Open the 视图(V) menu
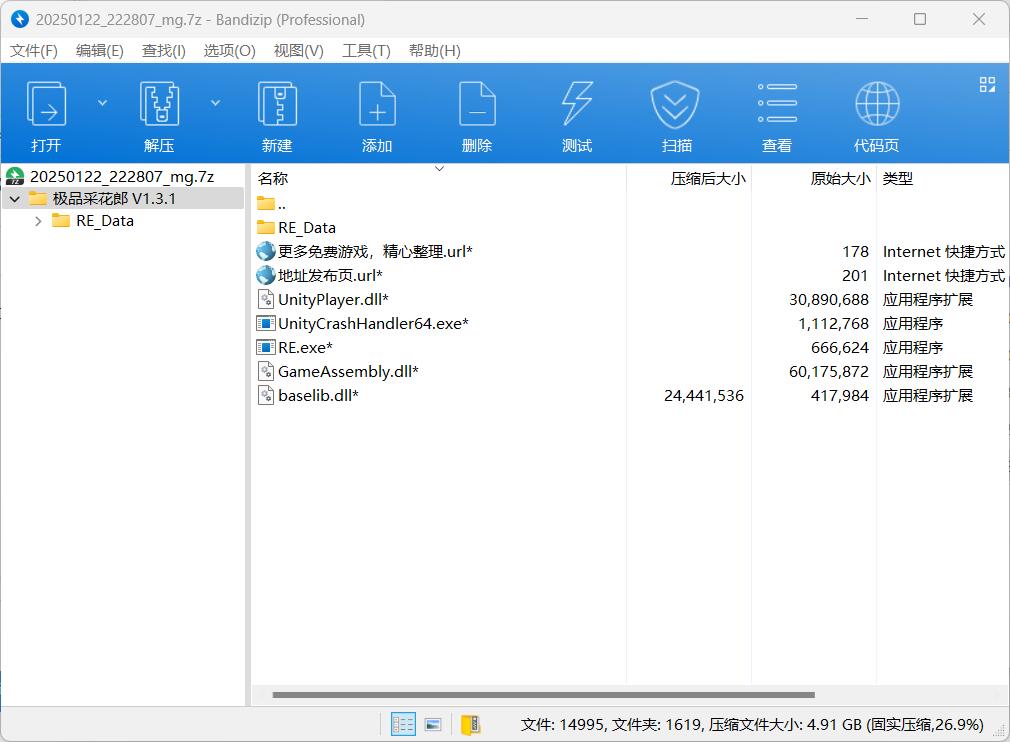This screenshot has width=1010, height=742. pyautogui.click(x=298, y=51)
